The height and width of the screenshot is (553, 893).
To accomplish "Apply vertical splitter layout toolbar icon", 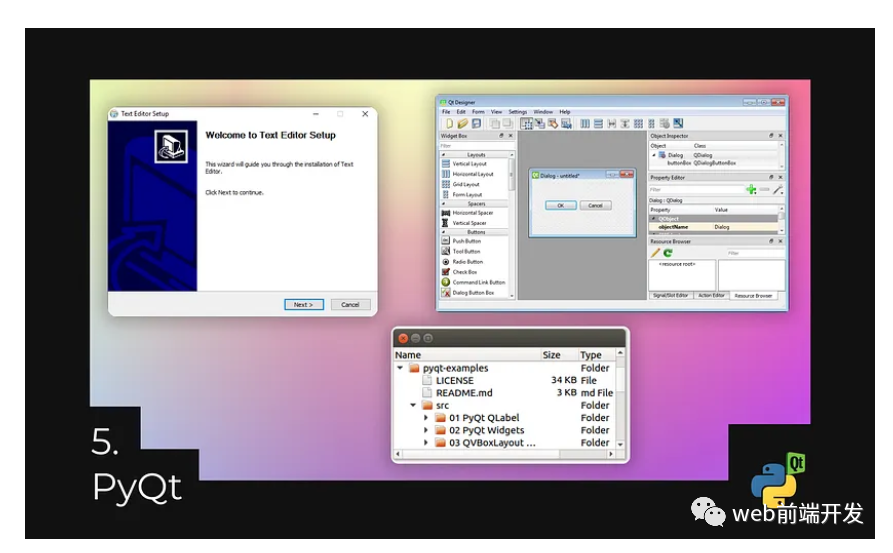I will (625, 123).
